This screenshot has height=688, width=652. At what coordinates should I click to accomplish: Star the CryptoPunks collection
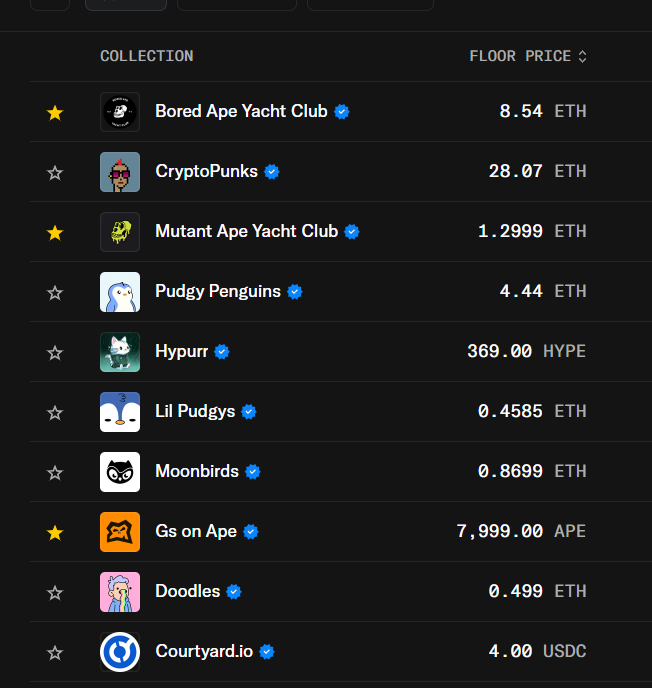pos(55,173)
